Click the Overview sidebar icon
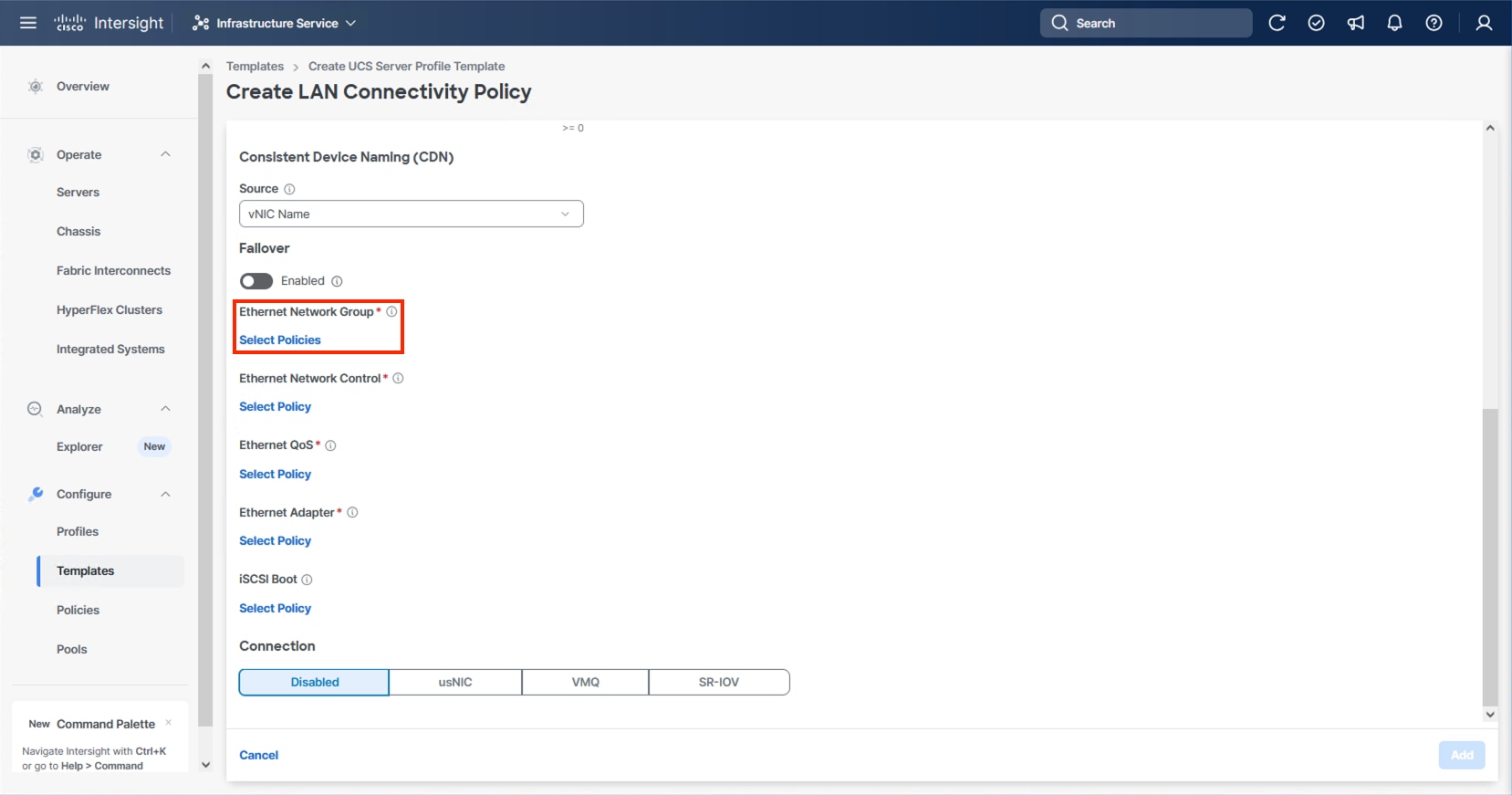Screen dimensions: 1512x795 [x=36, y=87]
